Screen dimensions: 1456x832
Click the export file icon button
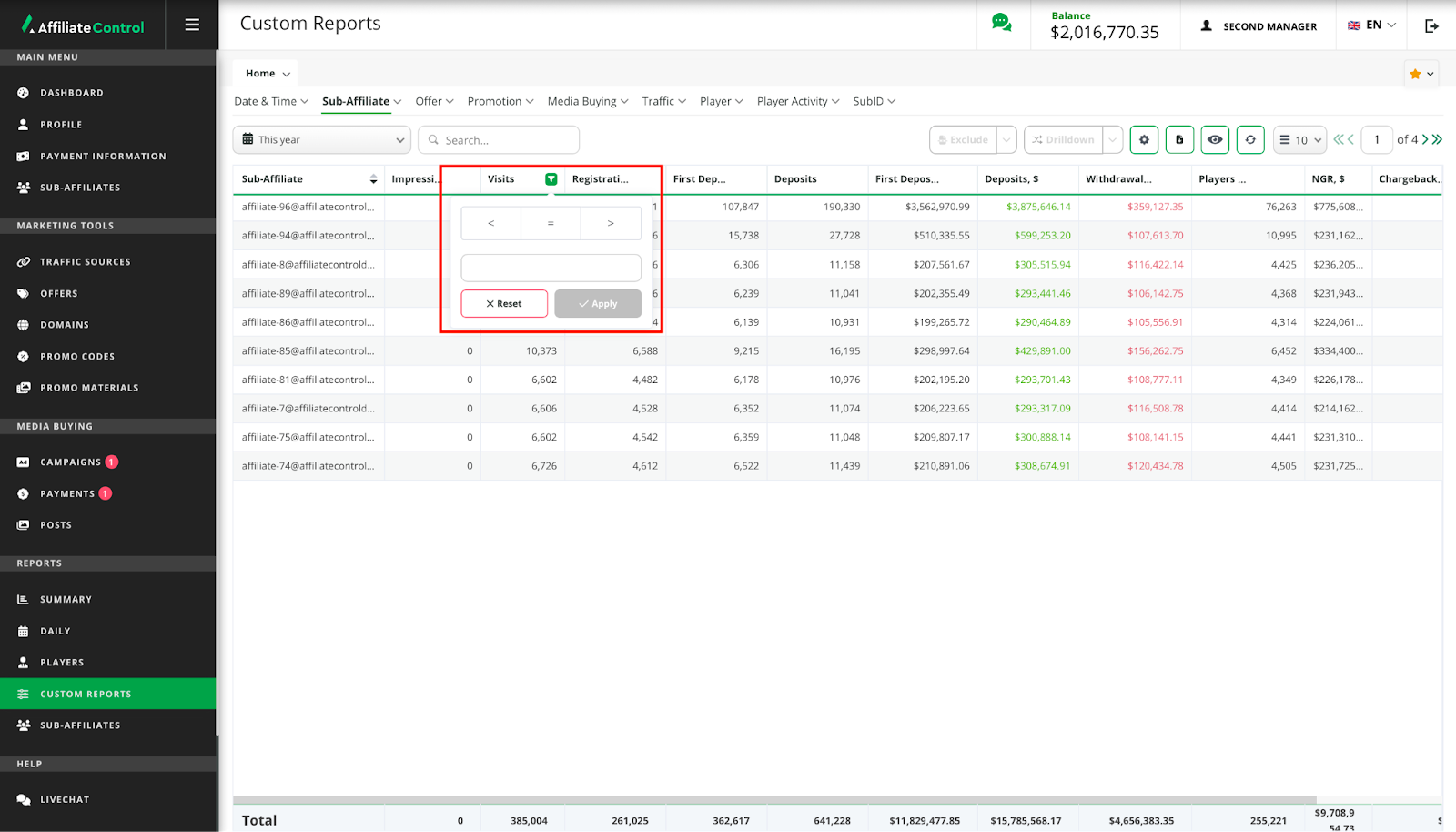[x=1179, y=140]
